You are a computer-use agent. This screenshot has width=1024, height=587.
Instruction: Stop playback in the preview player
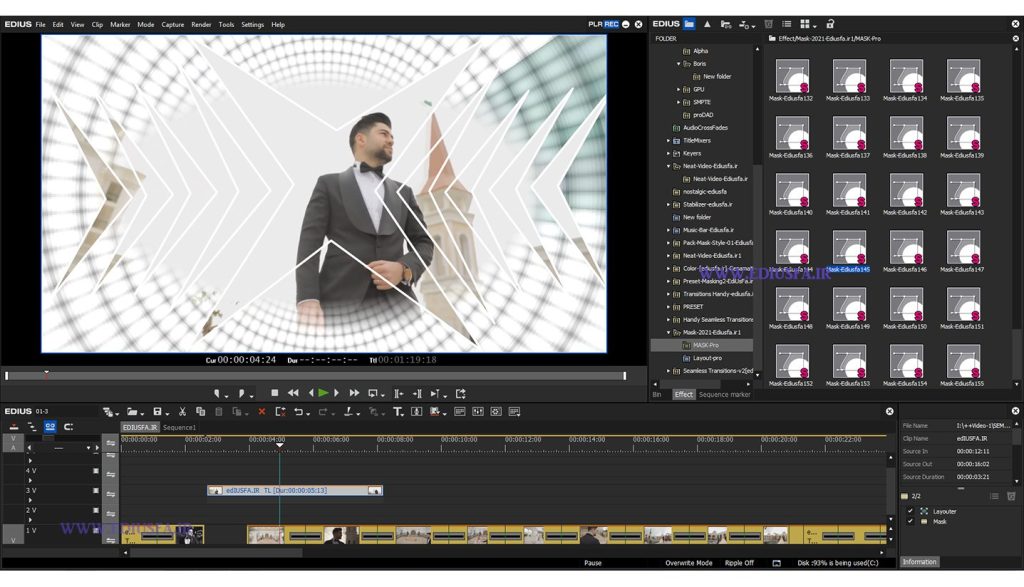tap(274, 393)
